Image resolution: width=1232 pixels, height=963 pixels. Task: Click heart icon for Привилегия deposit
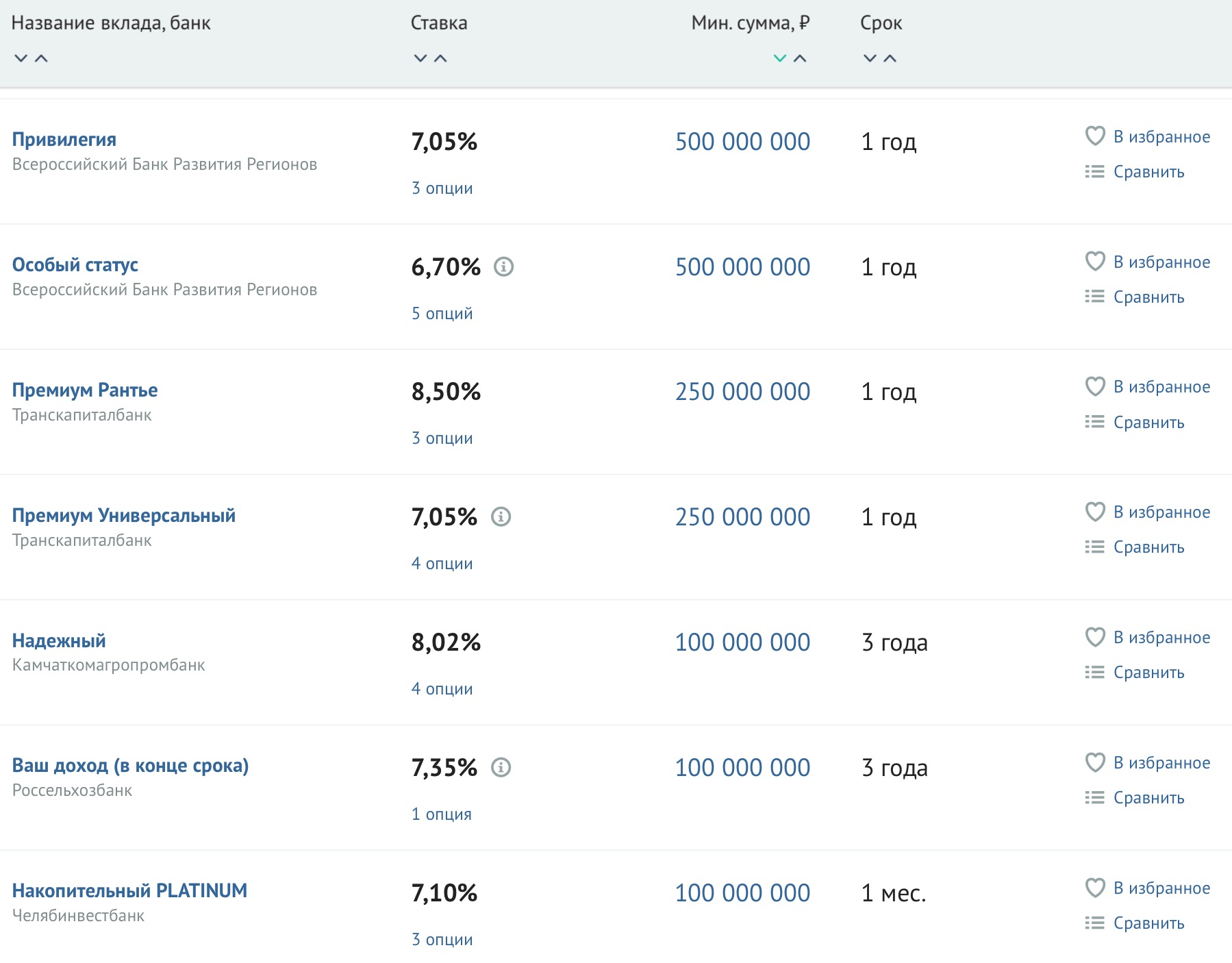pos(1095,136)
